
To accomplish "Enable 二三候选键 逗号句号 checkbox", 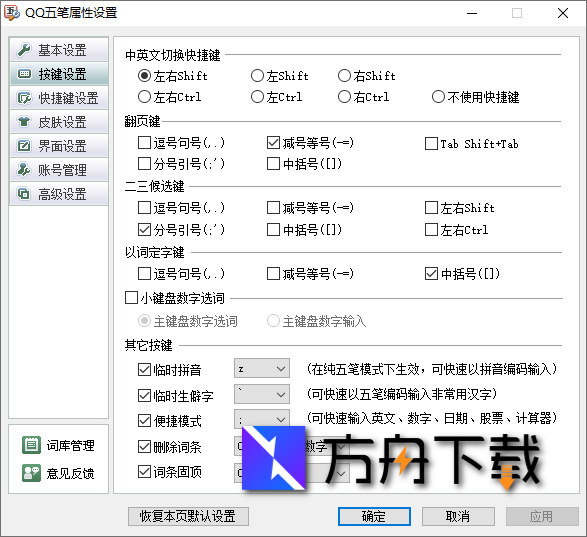I will pos(144,208).
